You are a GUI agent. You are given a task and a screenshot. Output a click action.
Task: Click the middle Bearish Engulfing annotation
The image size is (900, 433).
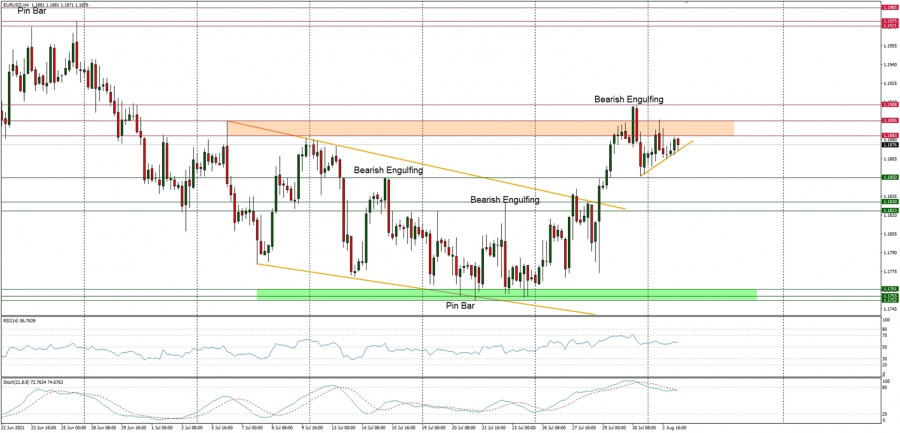tap(505, 200)
